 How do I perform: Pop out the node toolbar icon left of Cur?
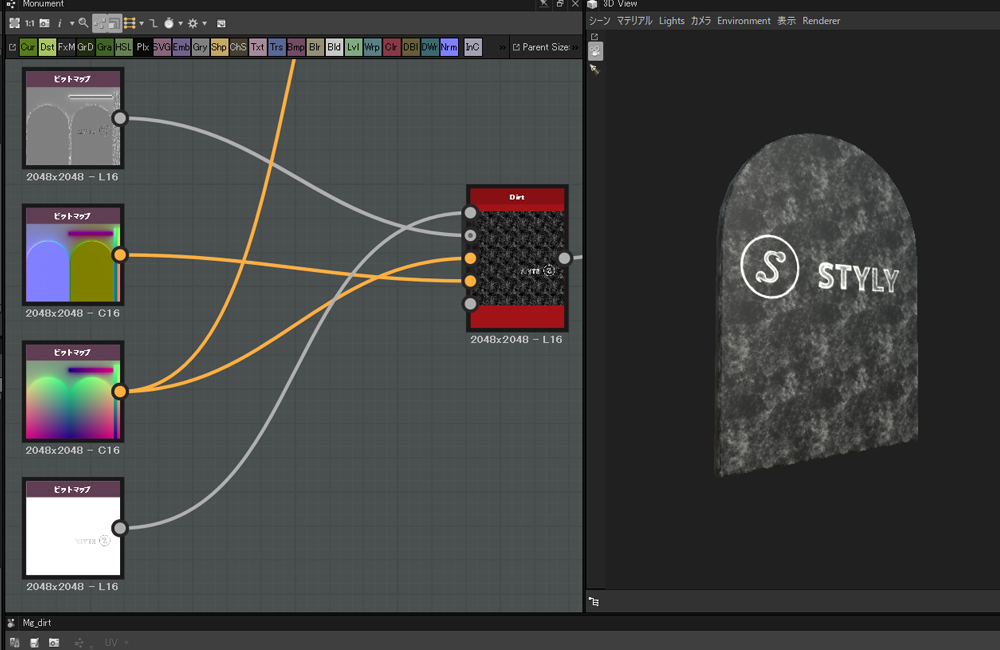pyautogui.click(x=12, y=47)
